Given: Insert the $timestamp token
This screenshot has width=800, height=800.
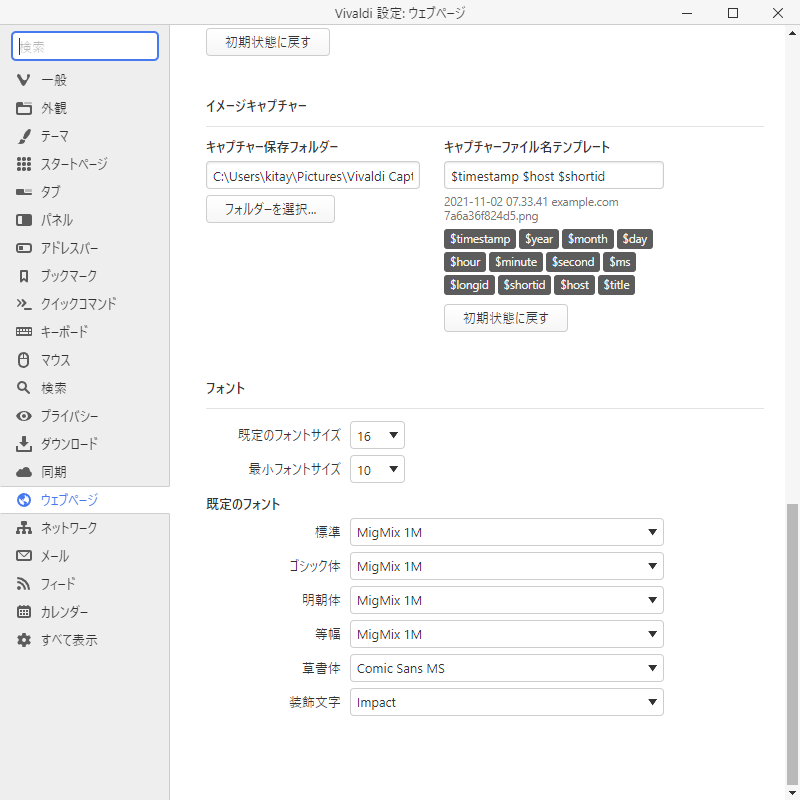Looking at the screenshot, I should [480, 239].
